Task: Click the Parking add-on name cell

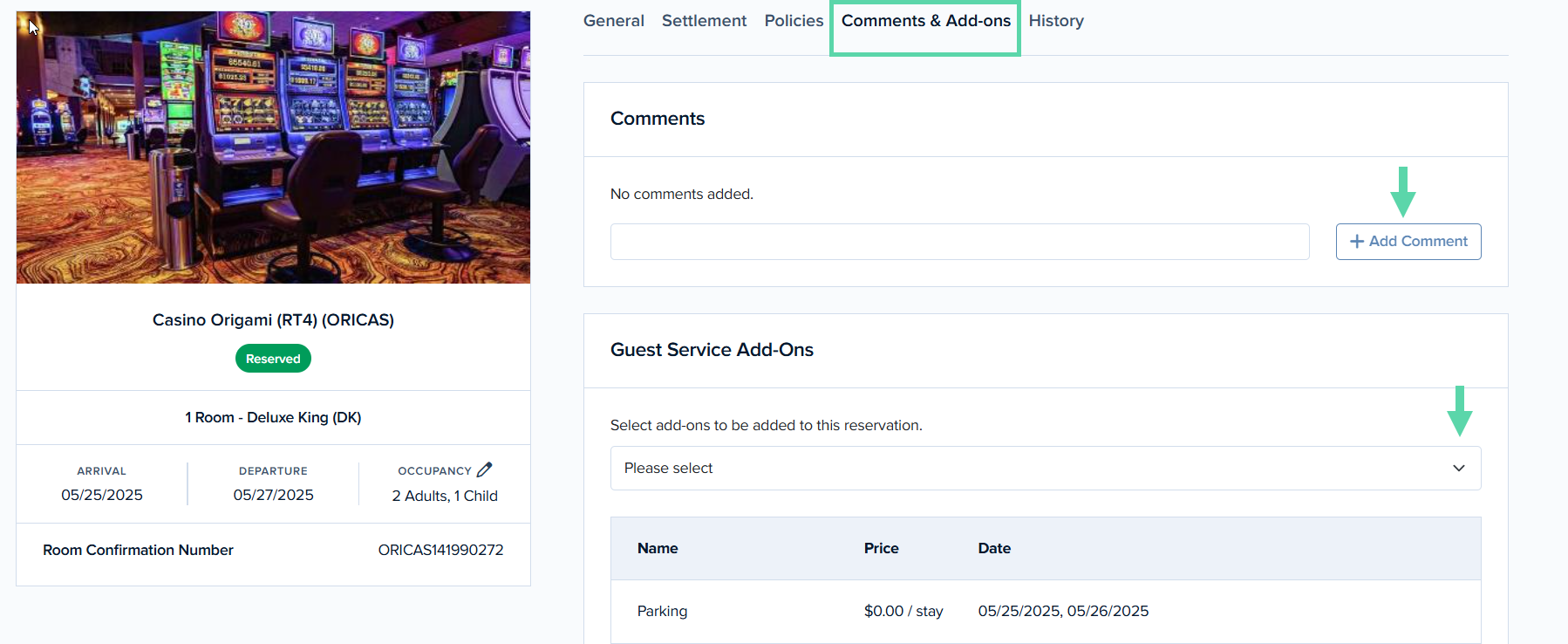Action: 662,612
